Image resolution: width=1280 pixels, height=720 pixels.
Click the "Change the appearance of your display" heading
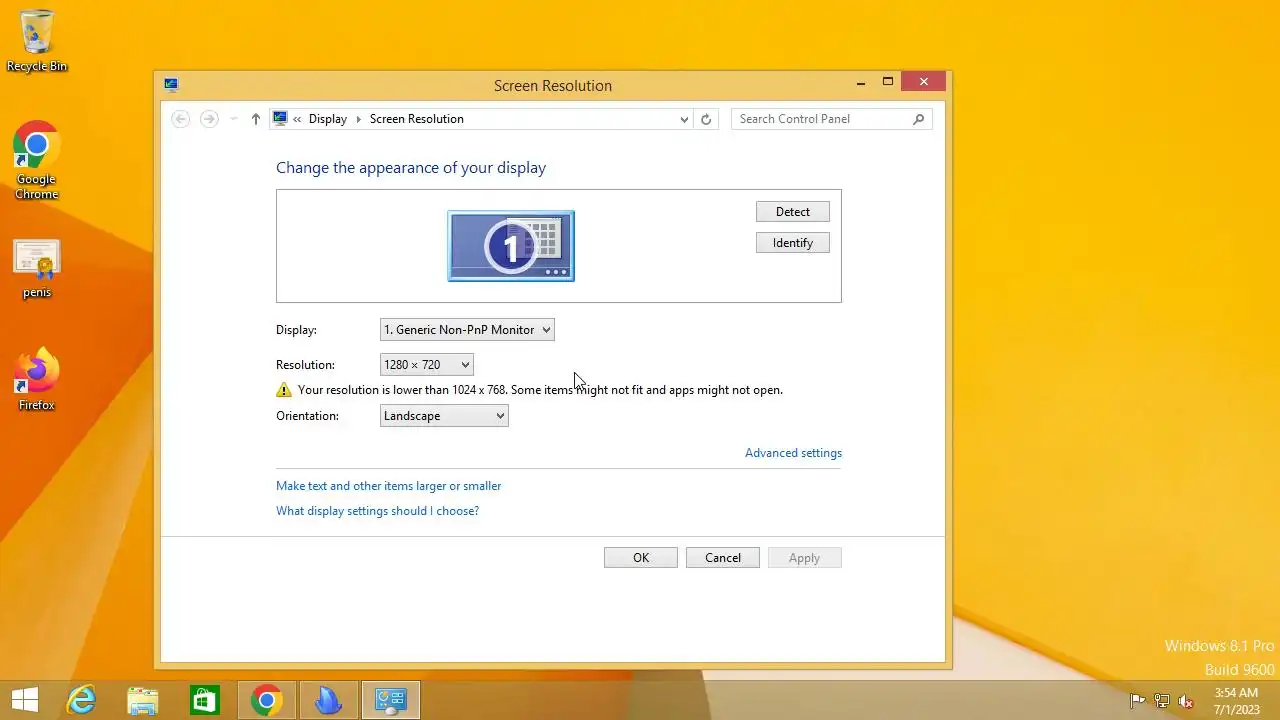(x=411, y=168)
